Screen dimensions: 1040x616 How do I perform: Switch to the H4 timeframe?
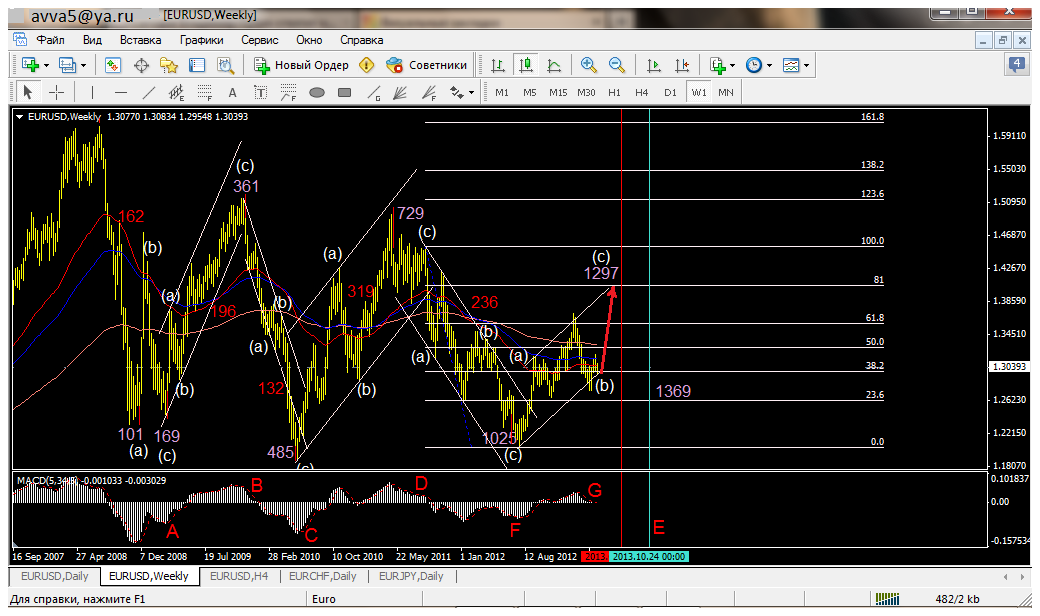[641, 93]
